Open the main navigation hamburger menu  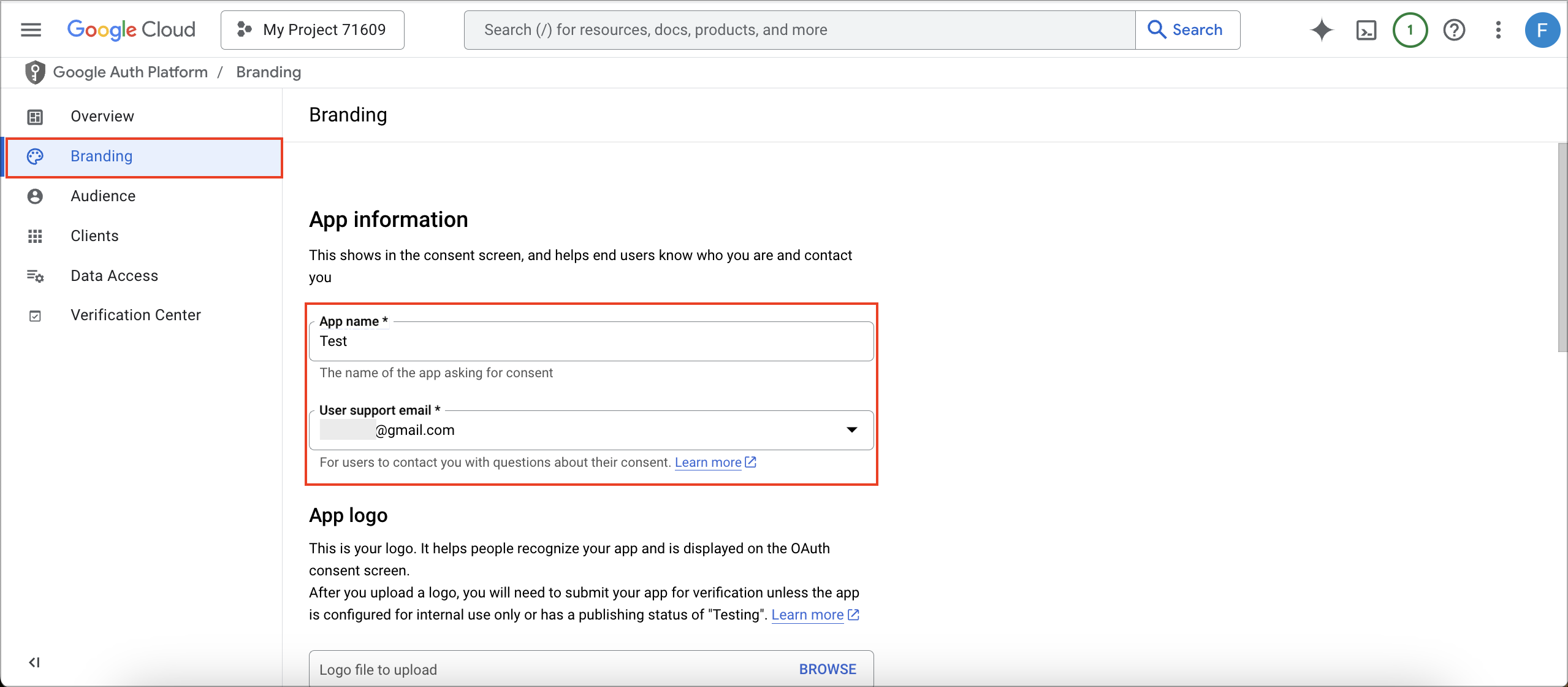point(31,29)
